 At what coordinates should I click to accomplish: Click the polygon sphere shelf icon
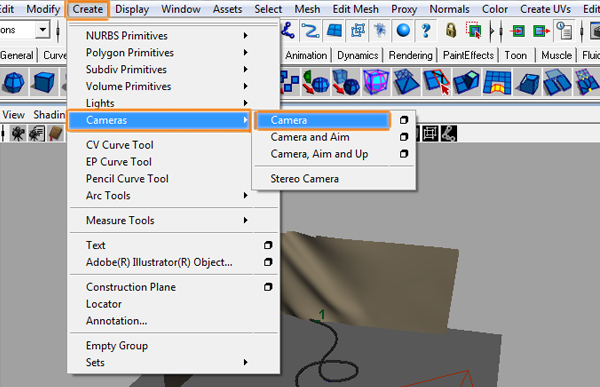pyautogui.click(x=13, y=82)
